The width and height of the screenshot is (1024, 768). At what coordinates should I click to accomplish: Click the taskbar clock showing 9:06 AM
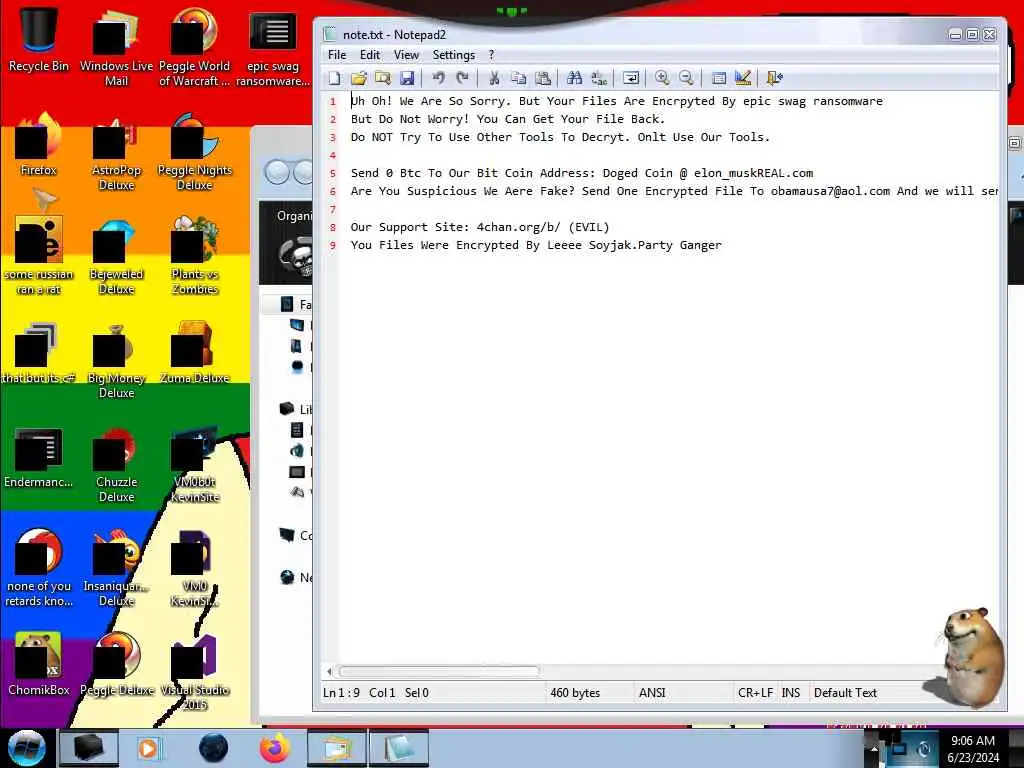point(973,749)
